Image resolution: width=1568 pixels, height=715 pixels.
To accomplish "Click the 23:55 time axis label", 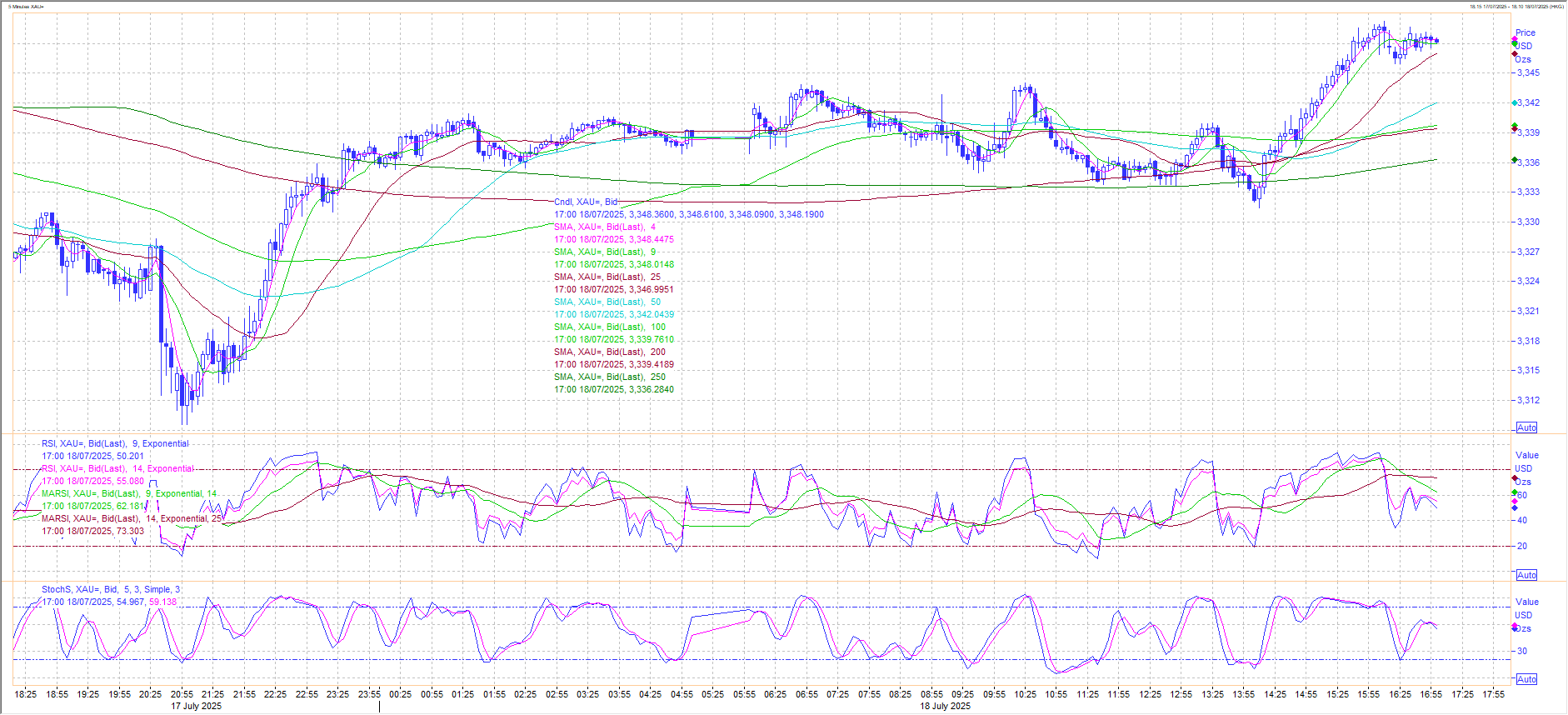I will tap(369, 693).
